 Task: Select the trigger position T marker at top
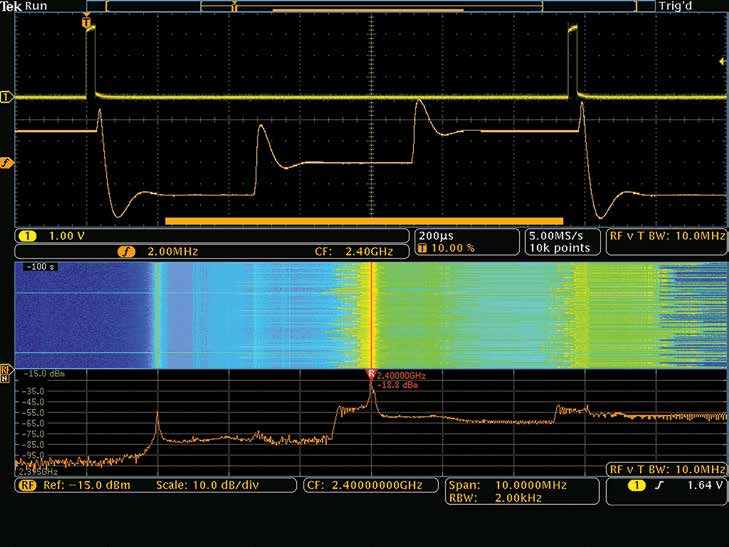[x=87, y=21]
